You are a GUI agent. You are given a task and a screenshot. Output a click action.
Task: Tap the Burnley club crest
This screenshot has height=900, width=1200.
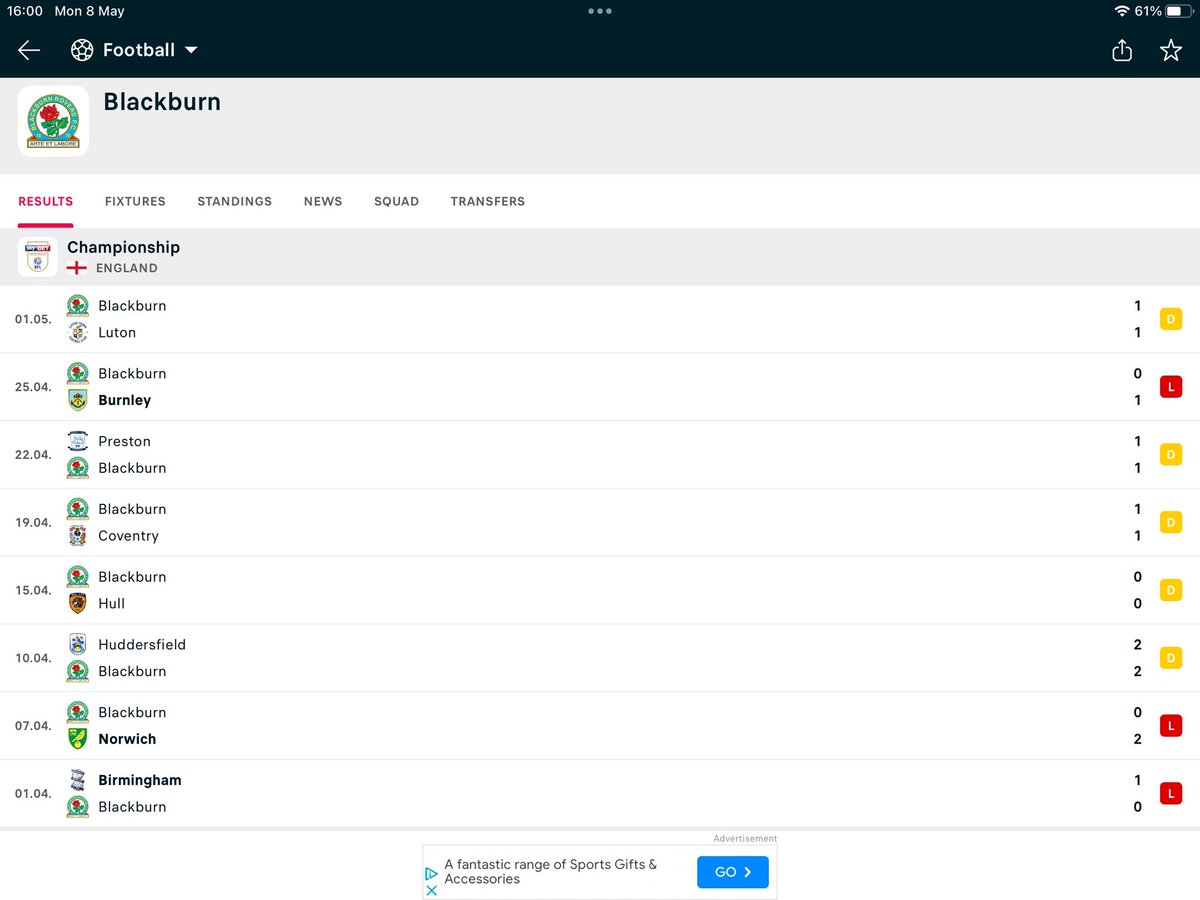tap(77, 400)
